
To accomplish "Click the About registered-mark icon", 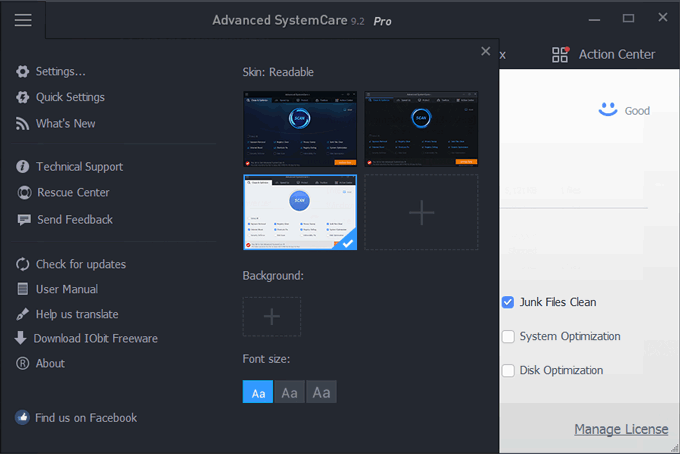I will (23, 363).
